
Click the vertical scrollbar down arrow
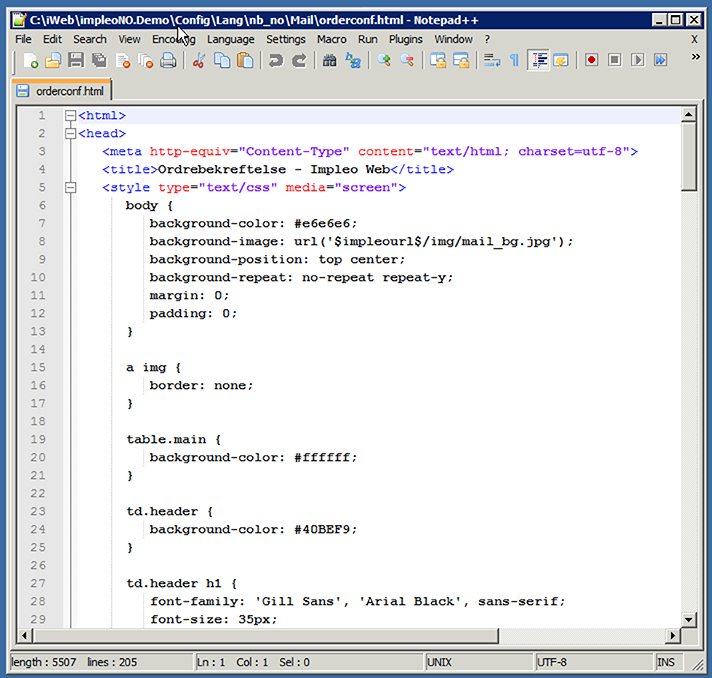[x=689, y=619]
